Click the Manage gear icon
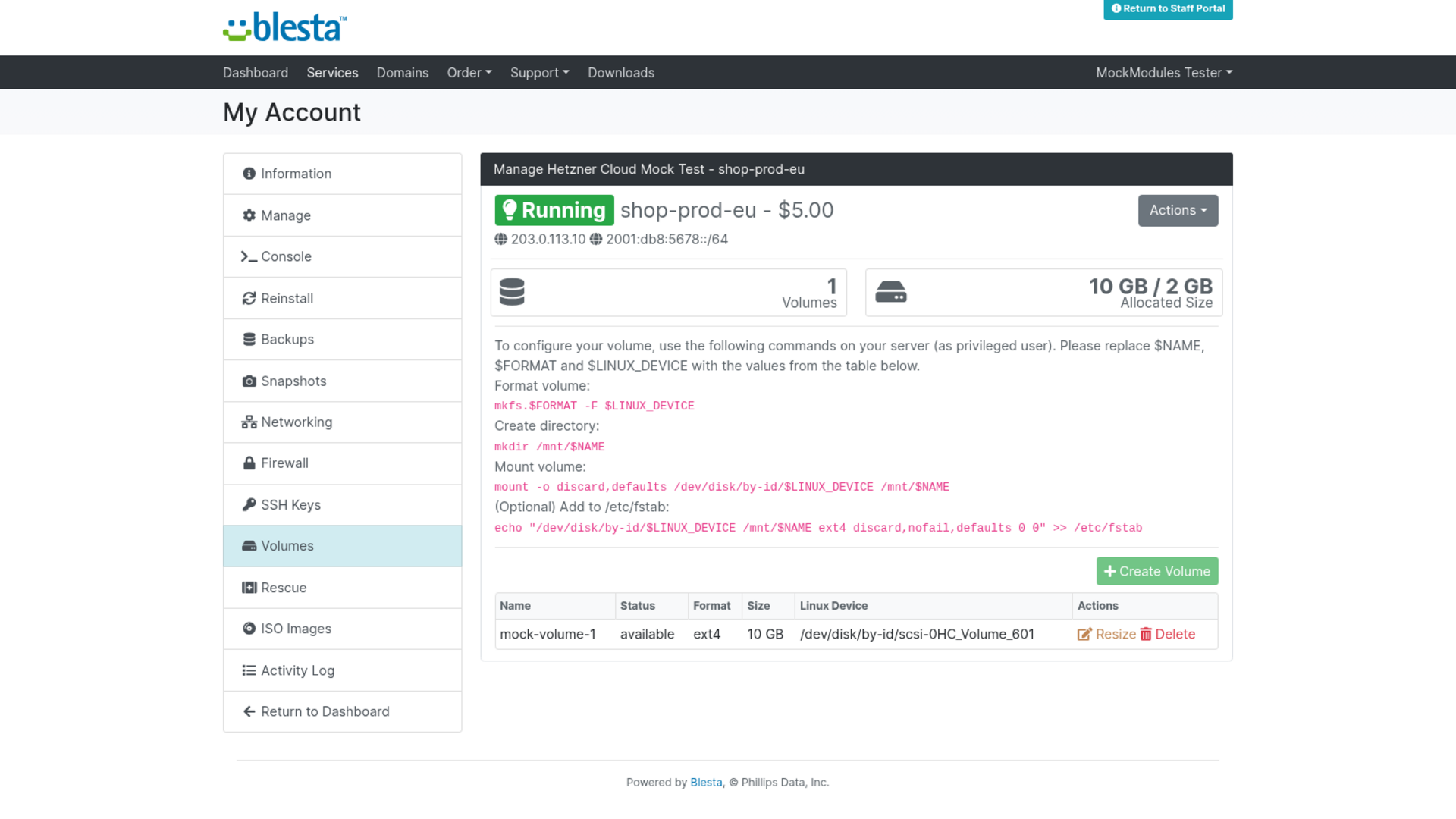The image size is (1456, 819). (249, 215)
